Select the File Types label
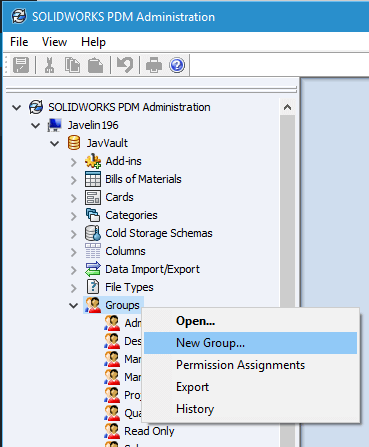This screenshot has width=369, height=447. click(x=129, y=287)
